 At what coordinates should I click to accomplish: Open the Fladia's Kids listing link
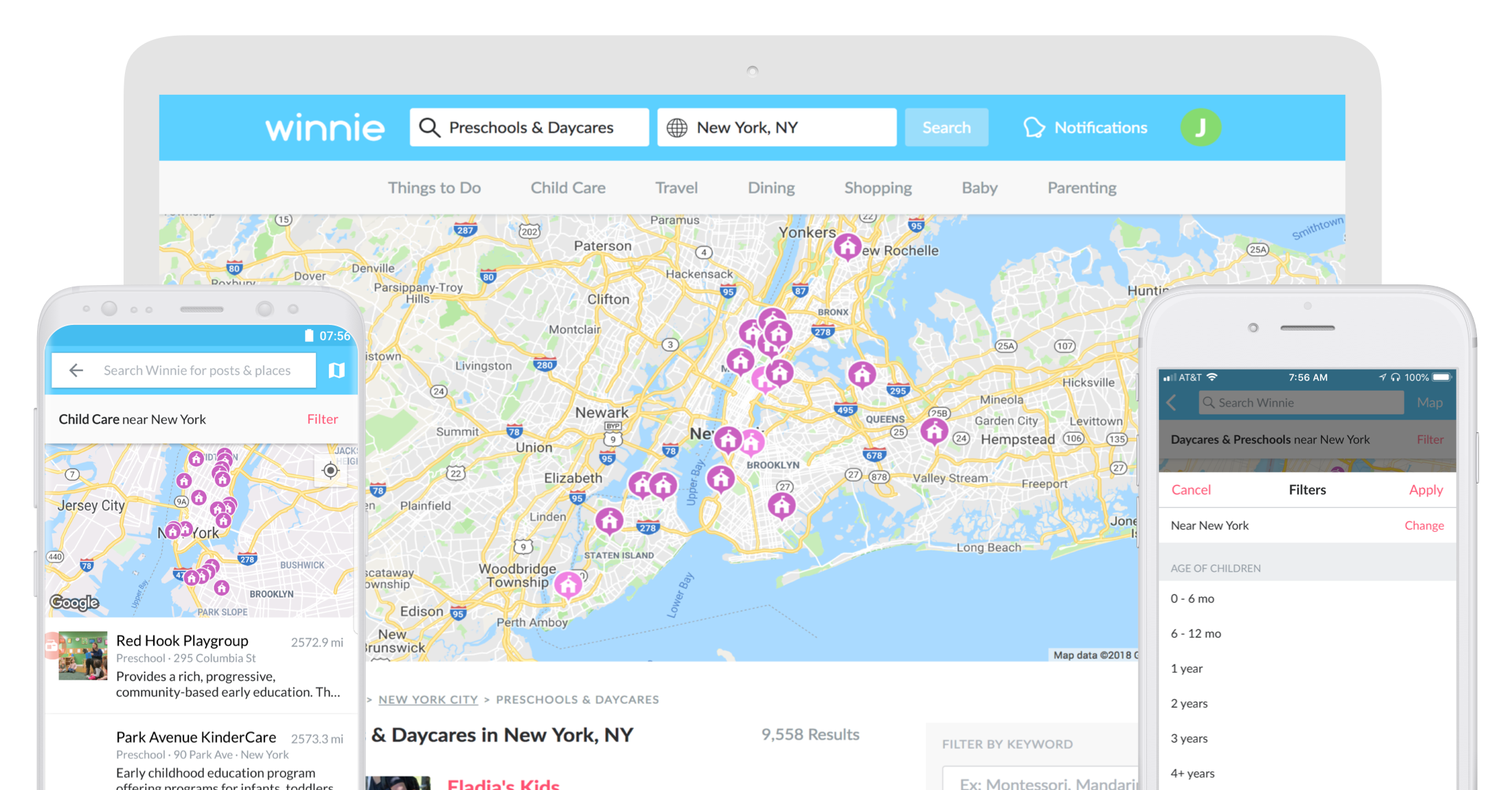click(x=503, y=784)
